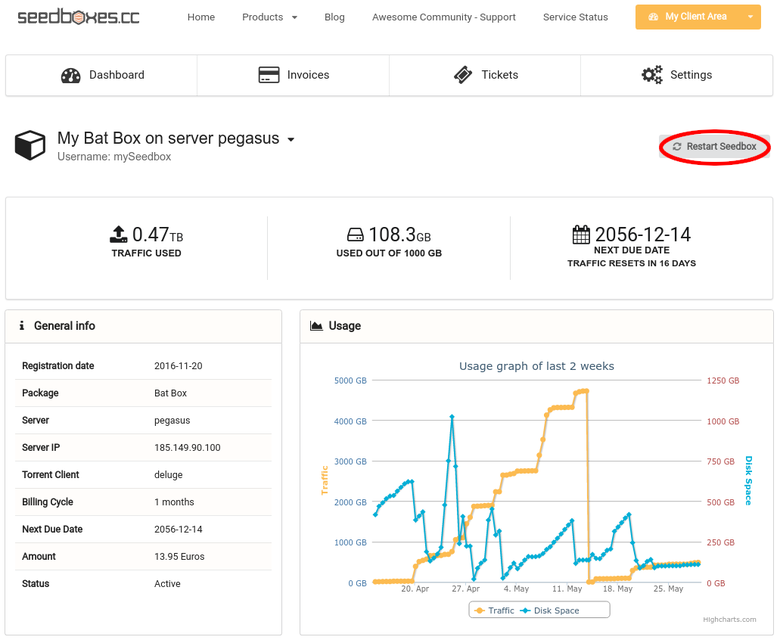Click the General info panel info icon
The width and height of the screenshot is (780, 640).
21,326
